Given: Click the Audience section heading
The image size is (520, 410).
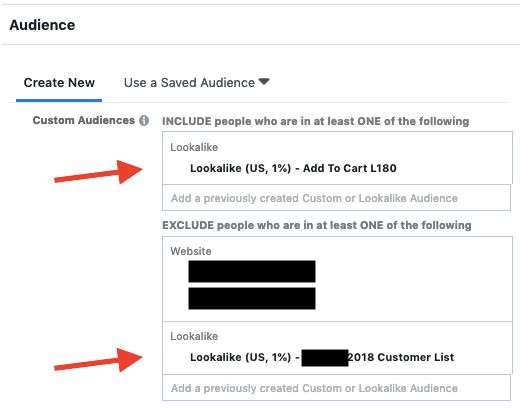Looking at the screenshot, I should 42,25.
